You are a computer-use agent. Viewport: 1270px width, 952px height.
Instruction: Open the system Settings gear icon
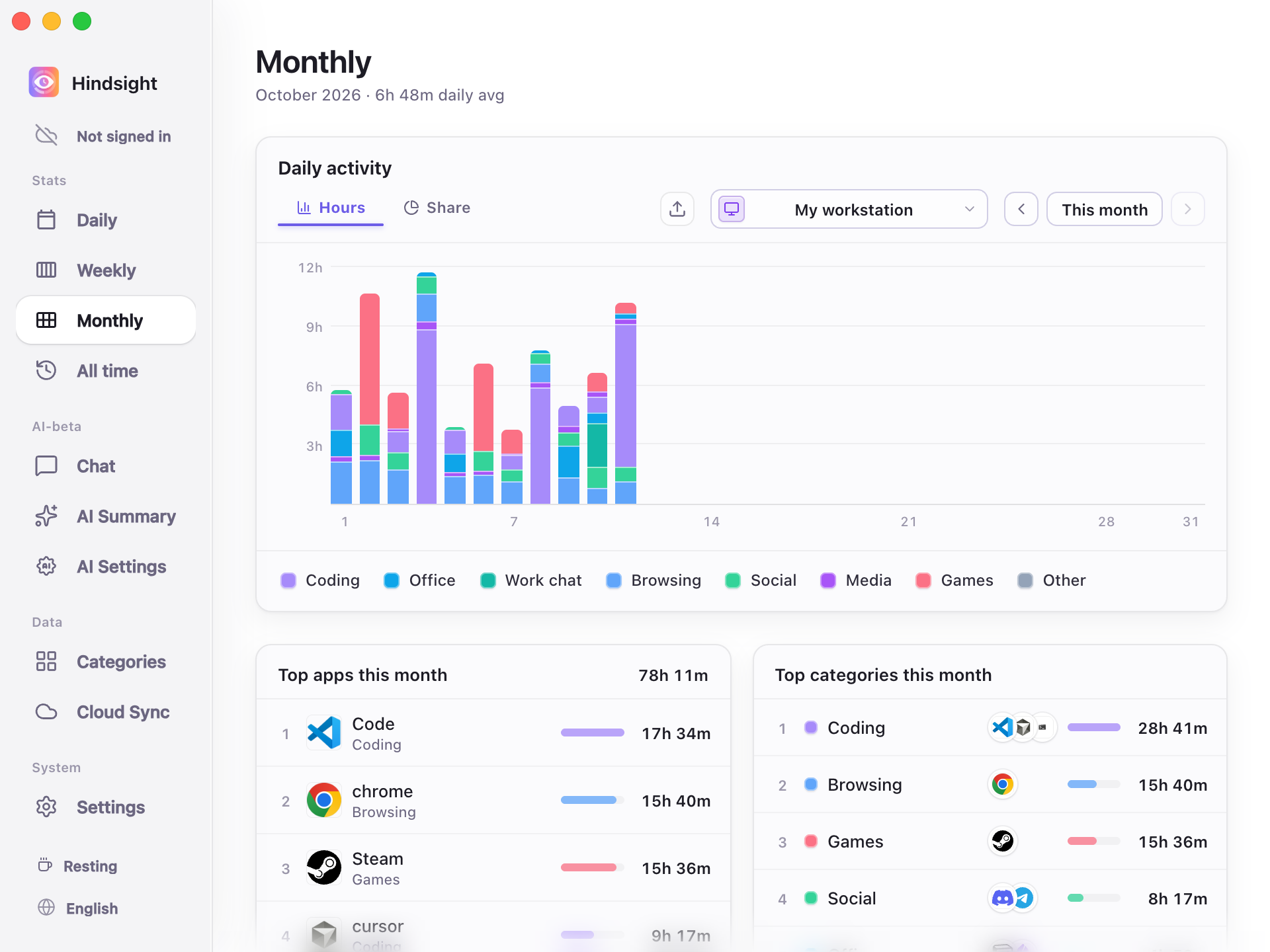(x=46, y=807)
